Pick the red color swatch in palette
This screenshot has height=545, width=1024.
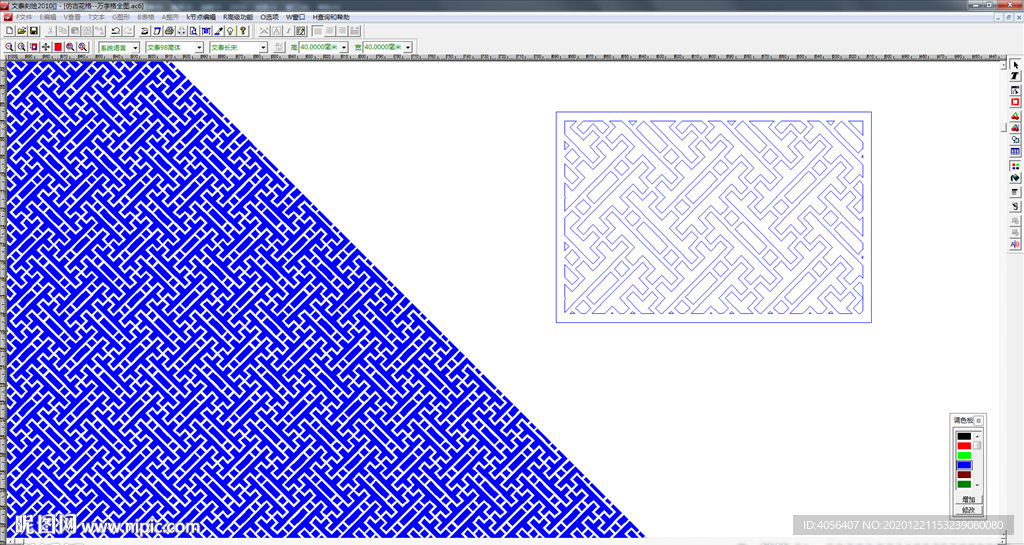[x=964, y=446]
